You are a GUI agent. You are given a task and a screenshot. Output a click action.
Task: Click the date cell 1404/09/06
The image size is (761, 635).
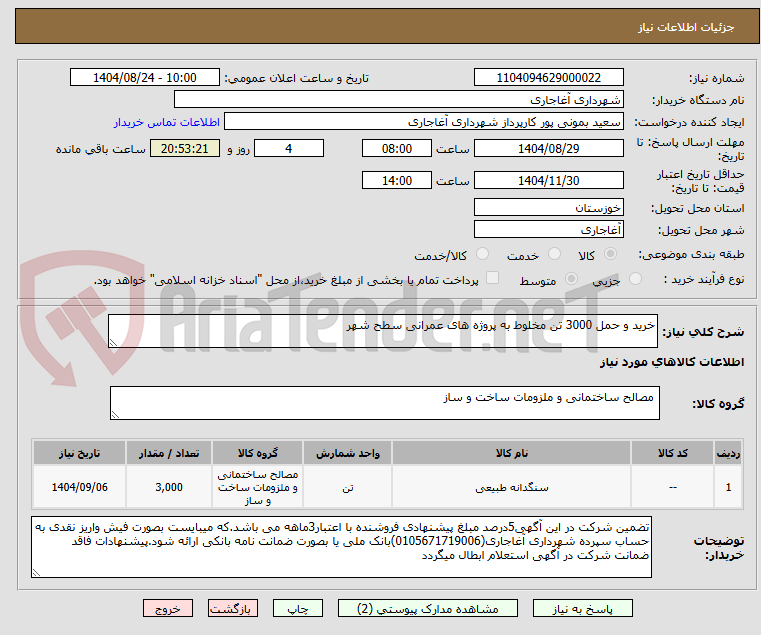point(80,487)
